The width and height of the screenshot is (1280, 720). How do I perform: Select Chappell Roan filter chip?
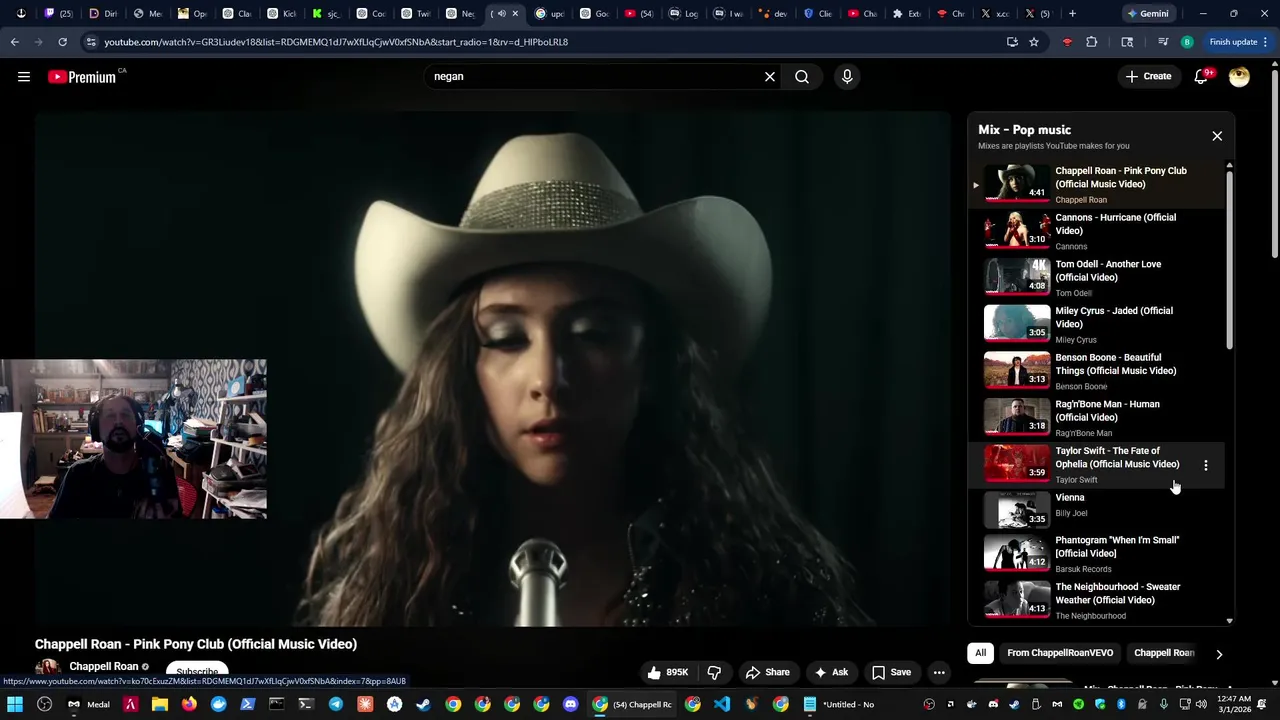[1164, 653]
